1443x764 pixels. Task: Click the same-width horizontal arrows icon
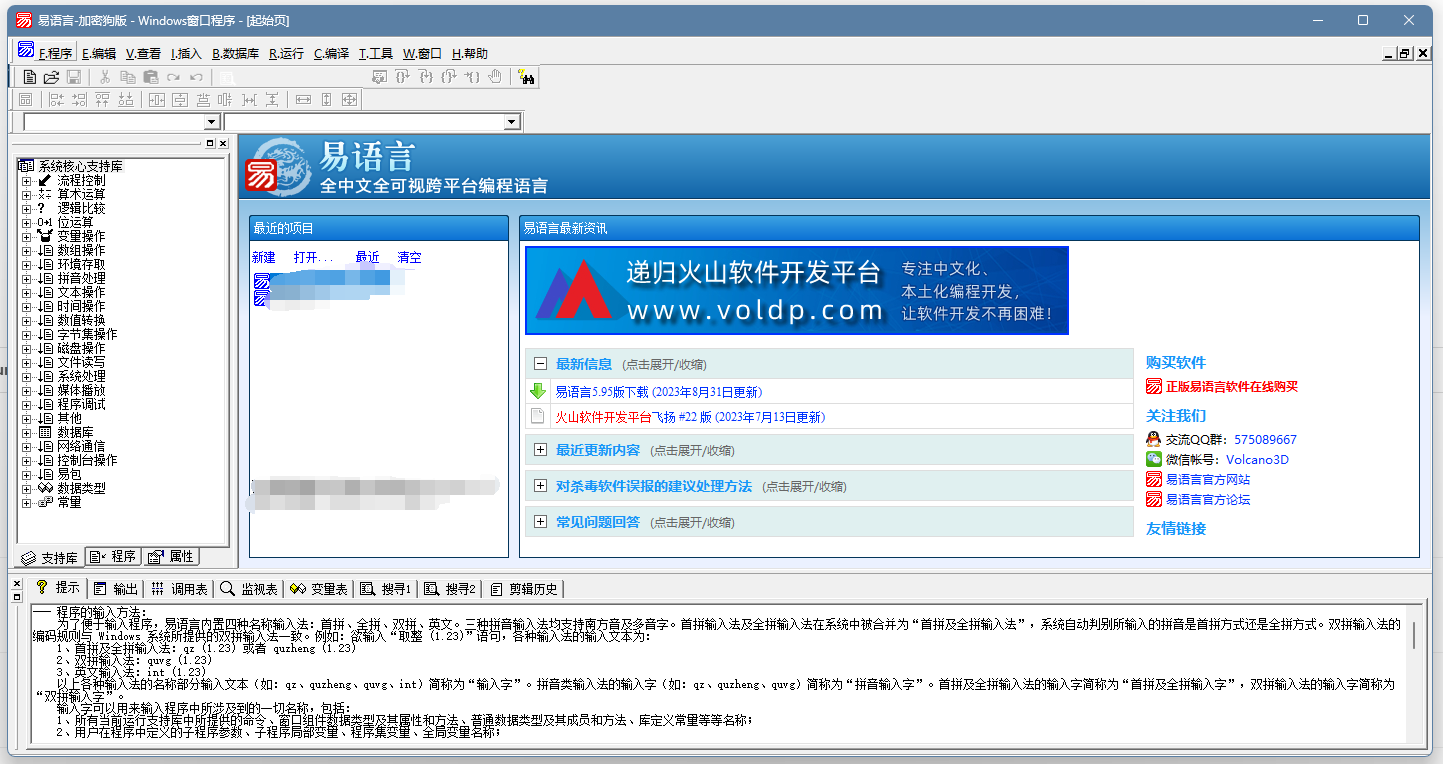(x=303, y=99)
